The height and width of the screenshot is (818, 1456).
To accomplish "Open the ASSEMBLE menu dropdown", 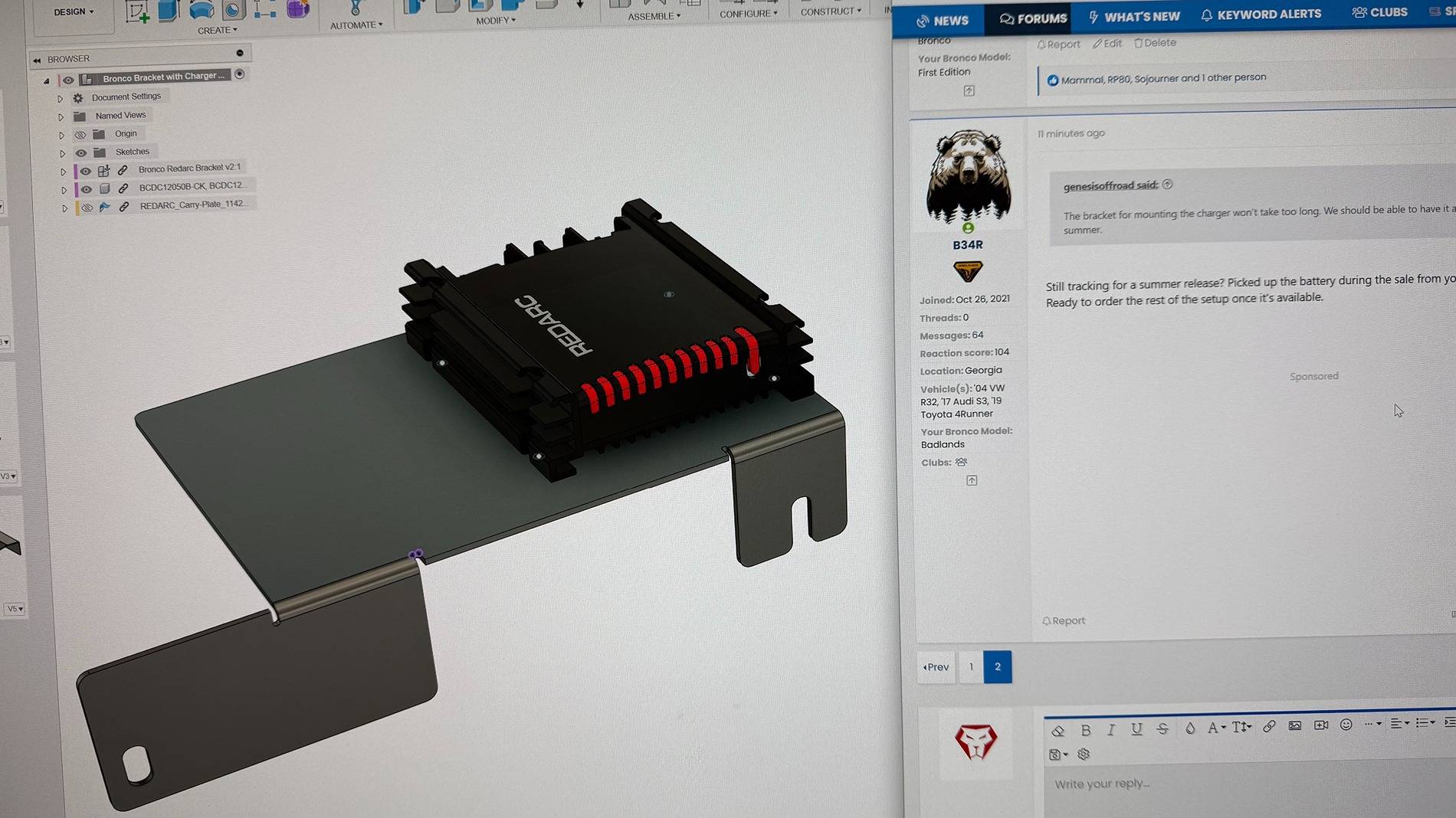I will (x=654, y=16).
